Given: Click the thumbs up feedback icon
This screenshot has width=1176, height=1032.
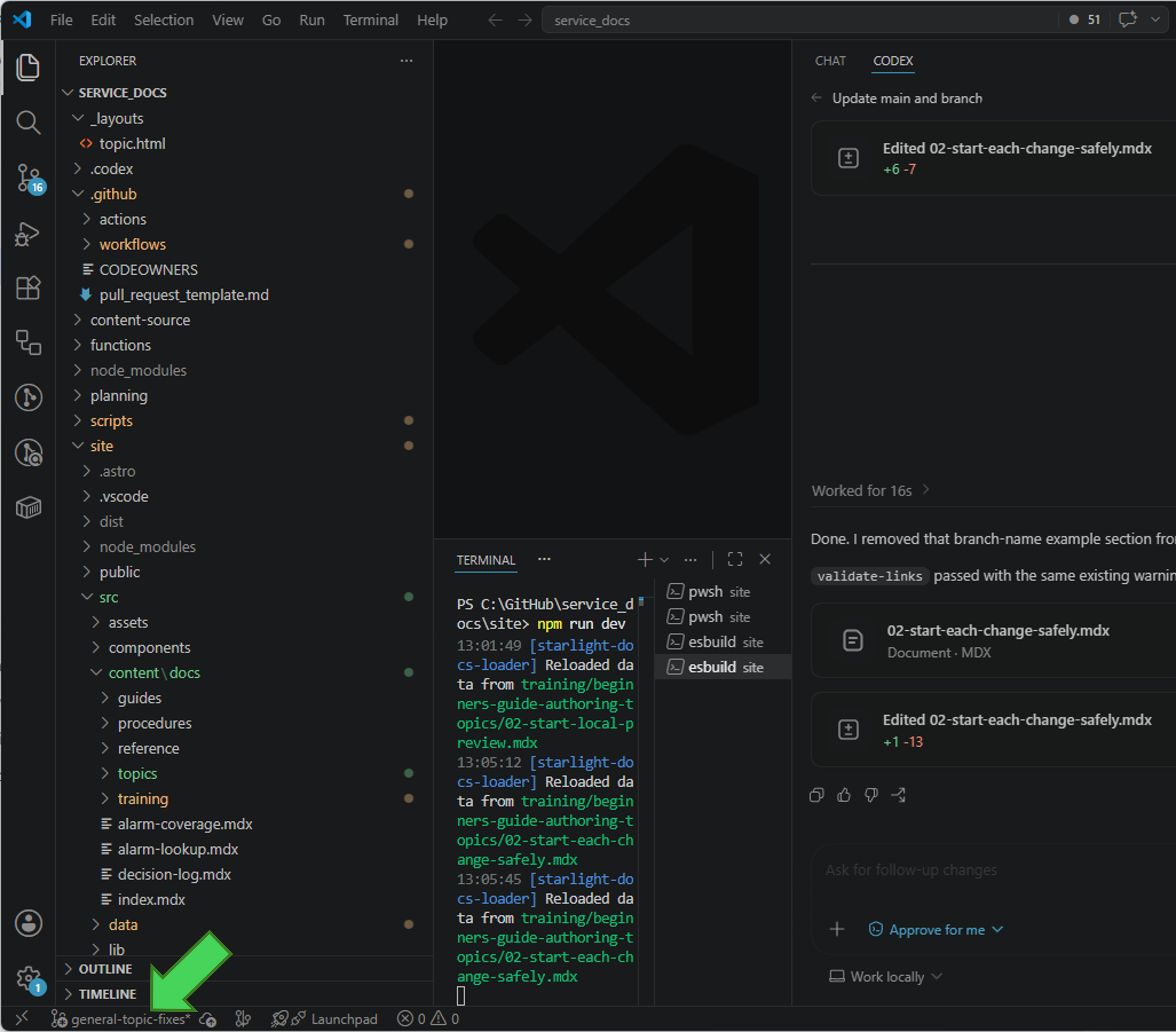Looking at the screenshot, I should coord(844,795).
